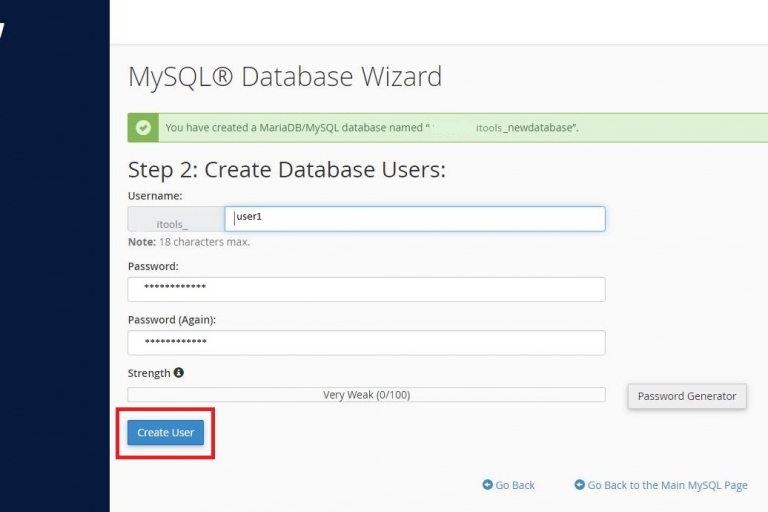768x512 pixels.
Task: Click the 'Password (Again):' label
Action: click(172, 320)
